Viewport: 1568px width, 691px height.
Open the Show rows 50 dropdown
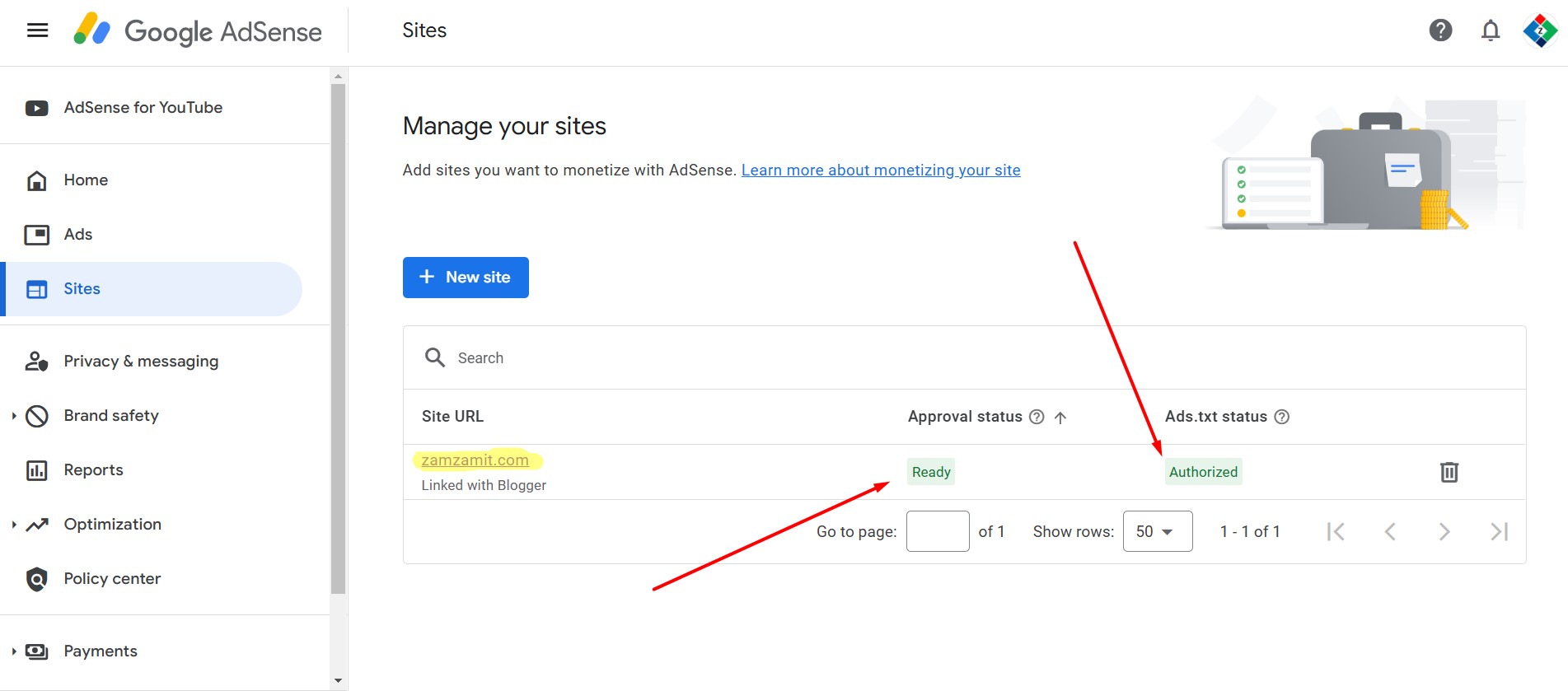1157,531
